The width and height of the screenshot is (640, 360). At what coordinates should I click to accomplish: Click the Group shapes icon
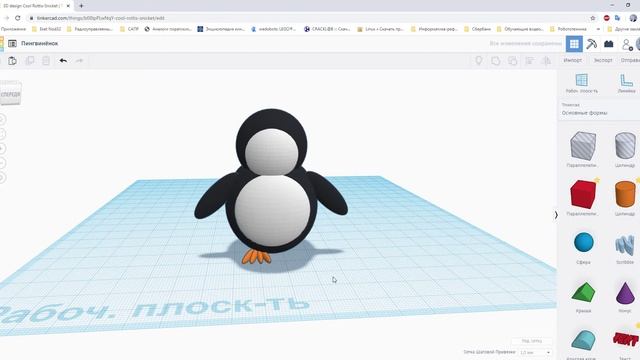pos(496,61)
